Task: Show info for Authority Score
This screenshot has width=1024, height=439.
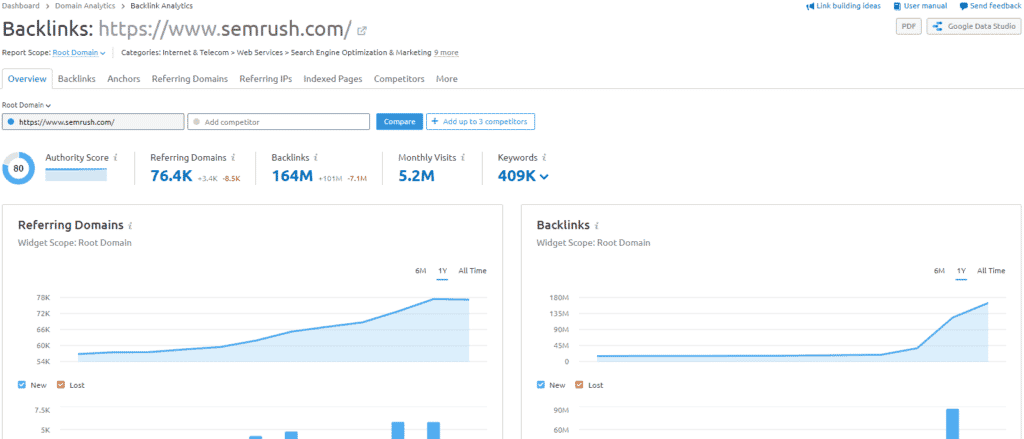Action: (x=116, y=157)
